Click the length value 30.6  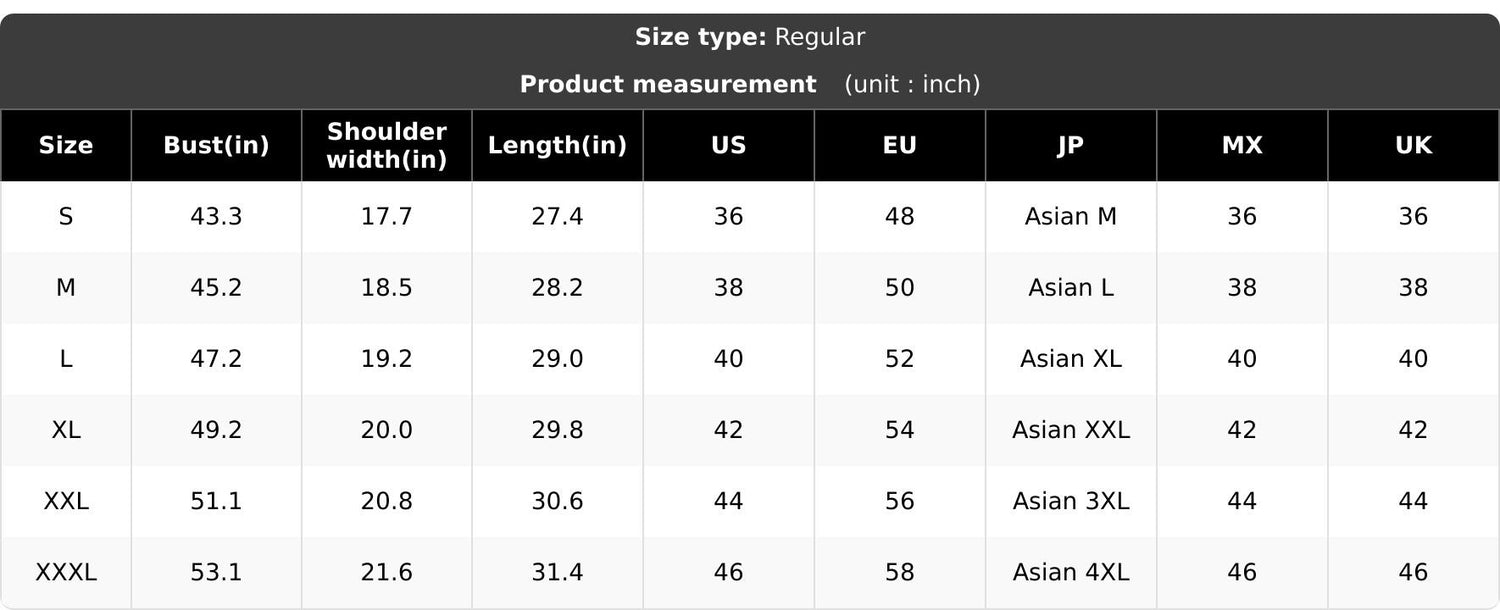point(557,501)
